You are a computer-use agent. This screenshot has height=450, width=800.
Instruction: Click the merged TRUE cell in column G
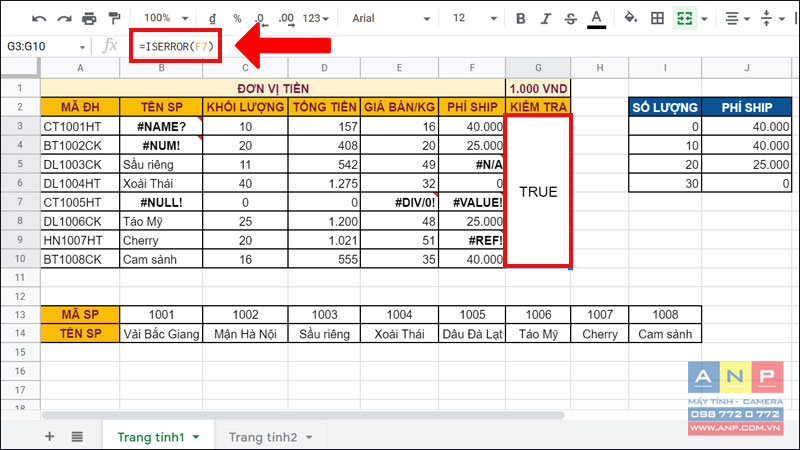(x=538, y=191)
